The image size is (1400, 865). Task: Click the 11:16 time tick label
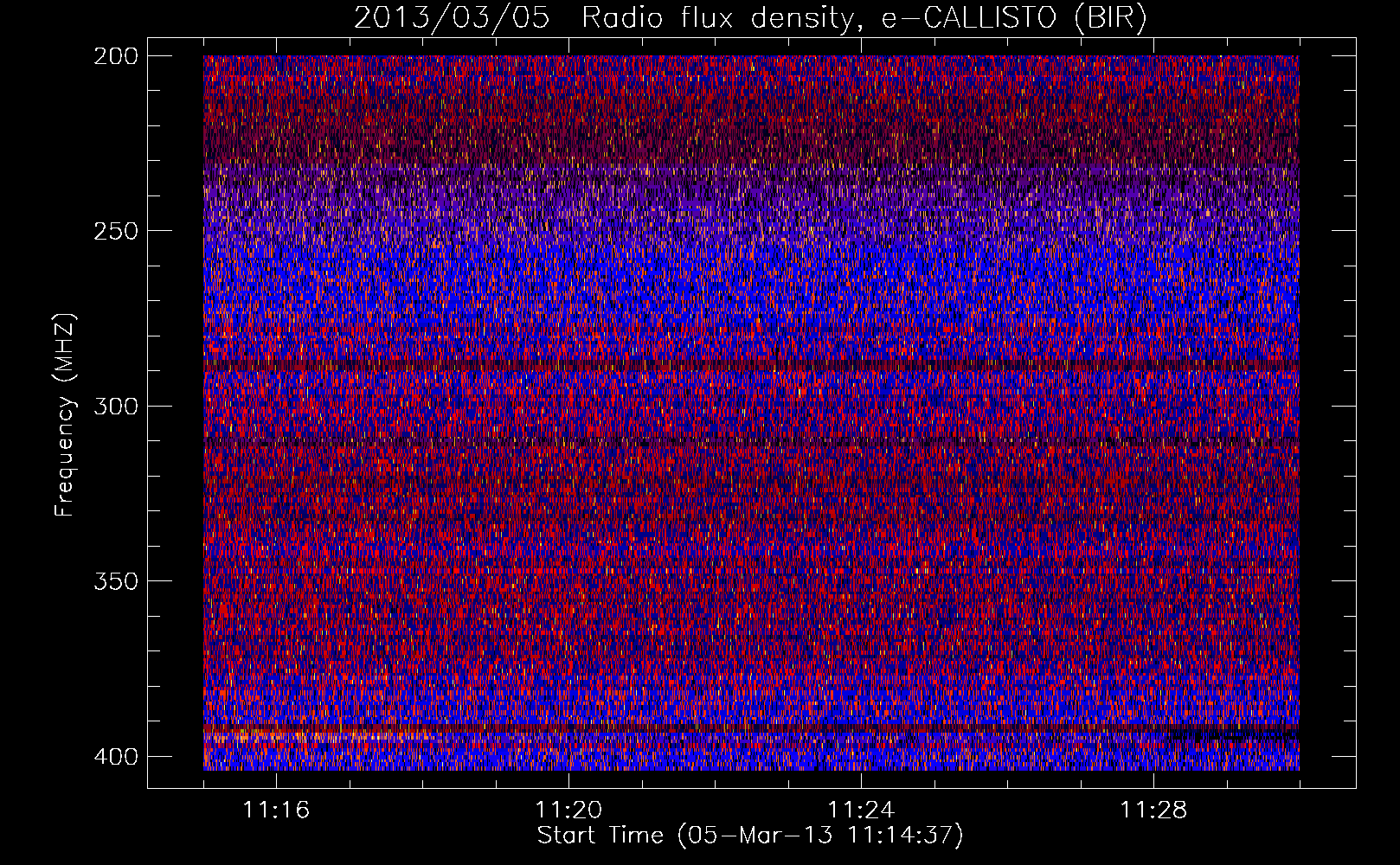[x=276, y=810]
